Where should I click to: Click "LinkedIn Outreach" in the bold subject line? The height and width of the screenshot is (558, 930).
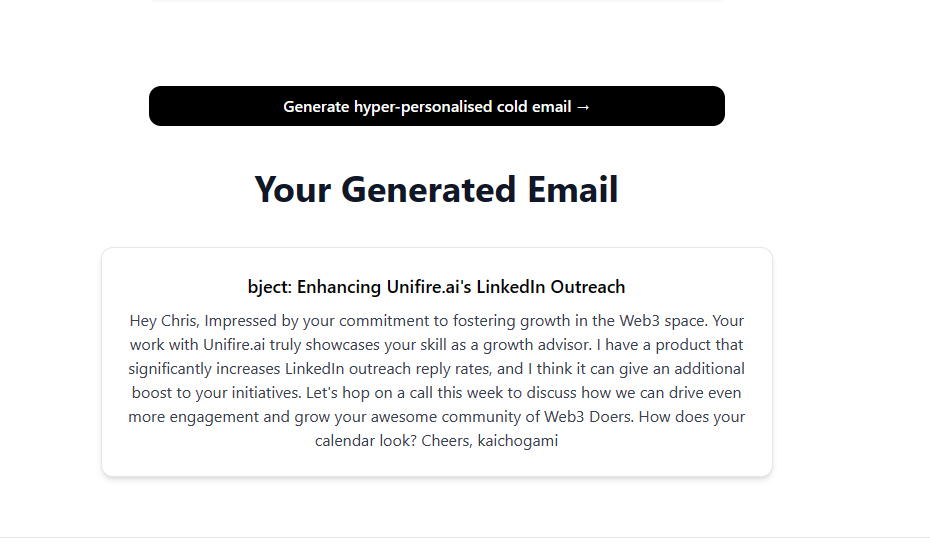550,287
